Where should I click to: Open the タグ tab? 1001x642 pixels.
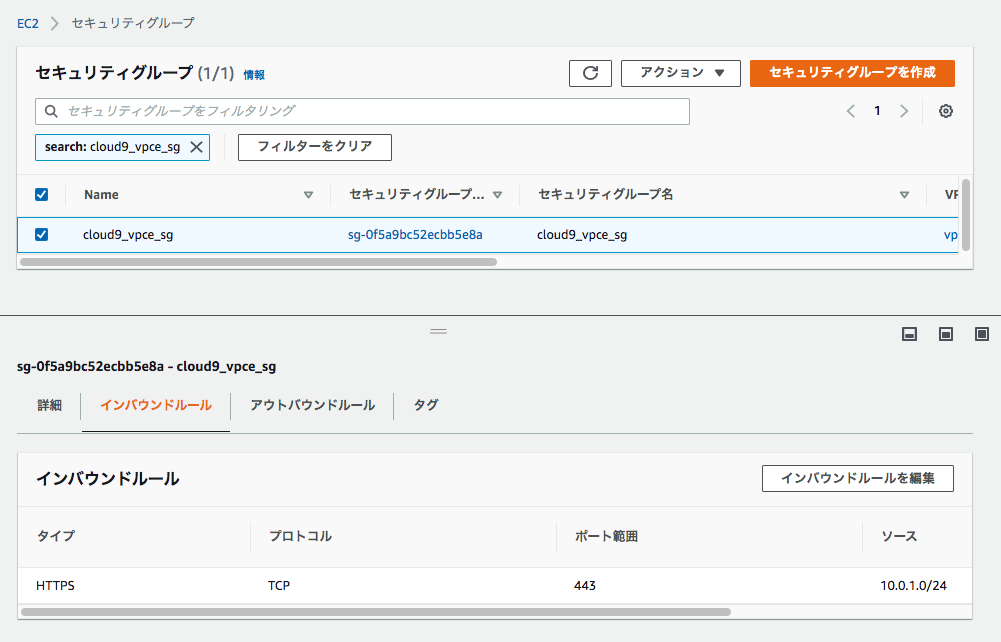(424, 406)
